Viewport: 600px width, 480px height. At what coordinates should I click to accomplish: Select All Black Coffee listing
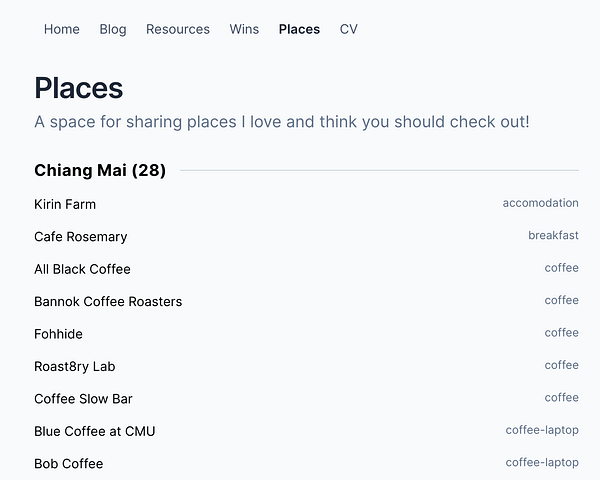click(x=82, y=269)
